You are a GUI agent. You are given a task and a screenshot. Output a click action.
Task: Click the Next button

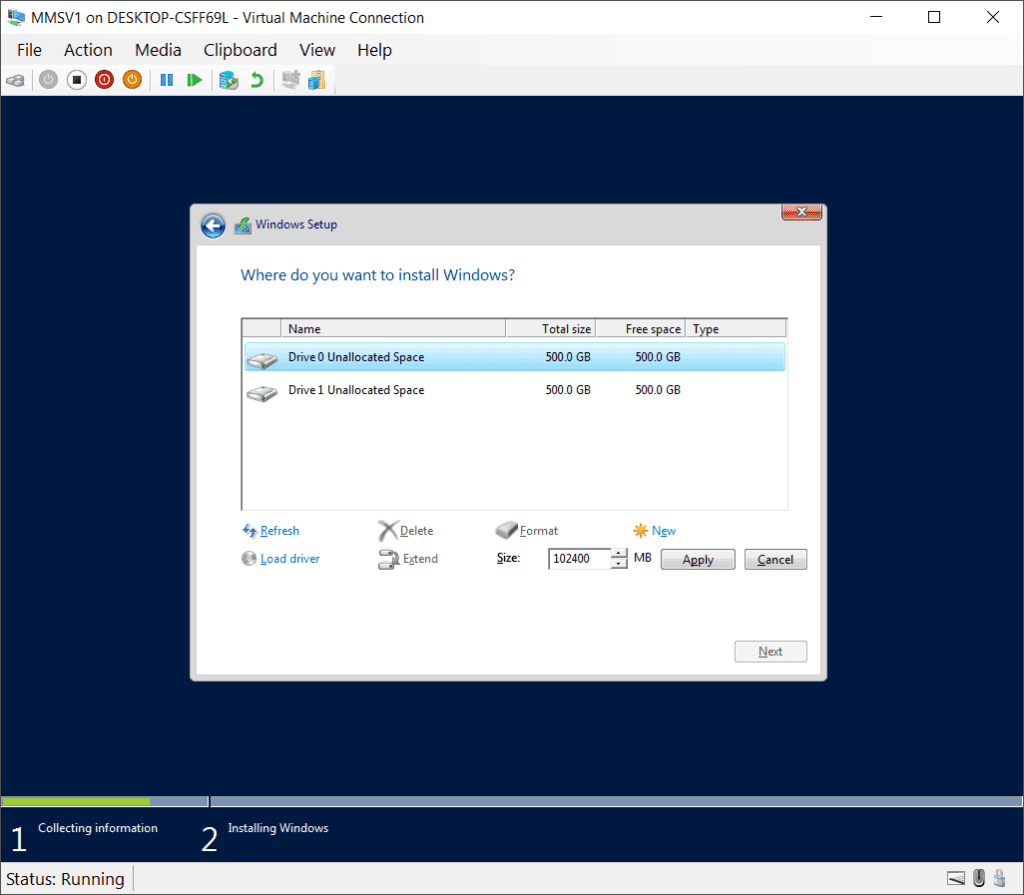click(x=771, y=651)
